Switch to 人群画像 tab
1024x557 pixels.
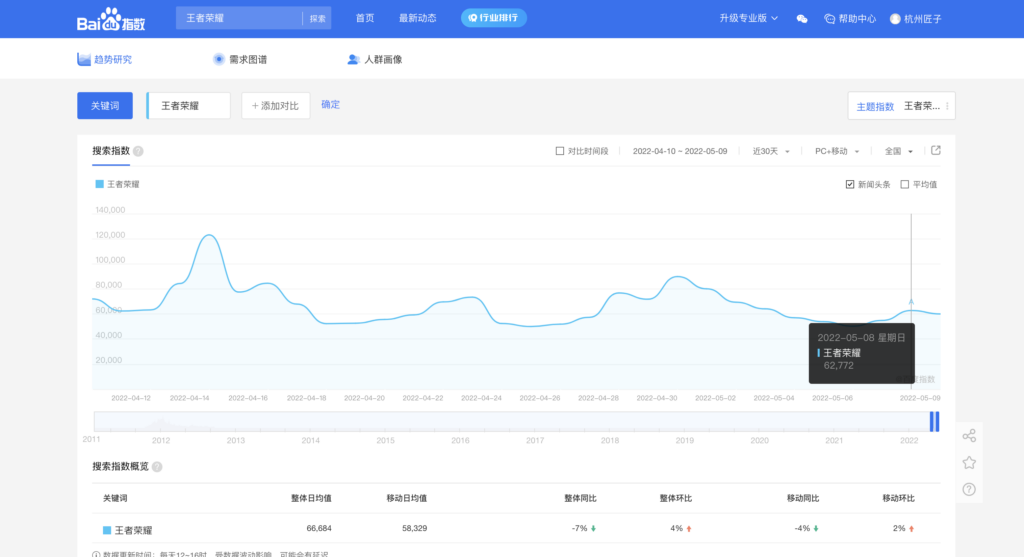pyautogui.click(x=374, y=59)
